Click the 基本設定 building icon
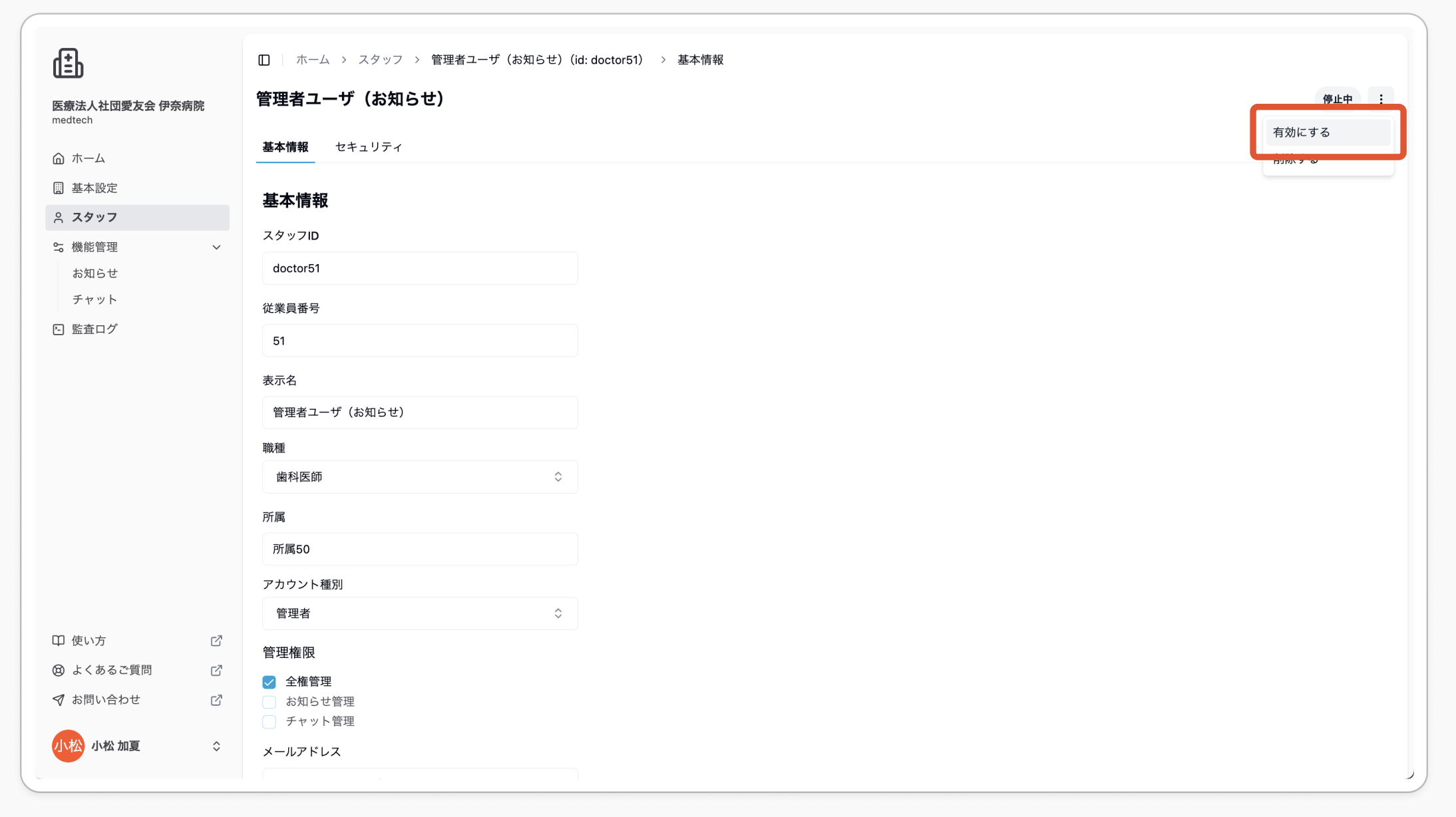The width and height of the screenshot is (1456, 817). (59, 188)
